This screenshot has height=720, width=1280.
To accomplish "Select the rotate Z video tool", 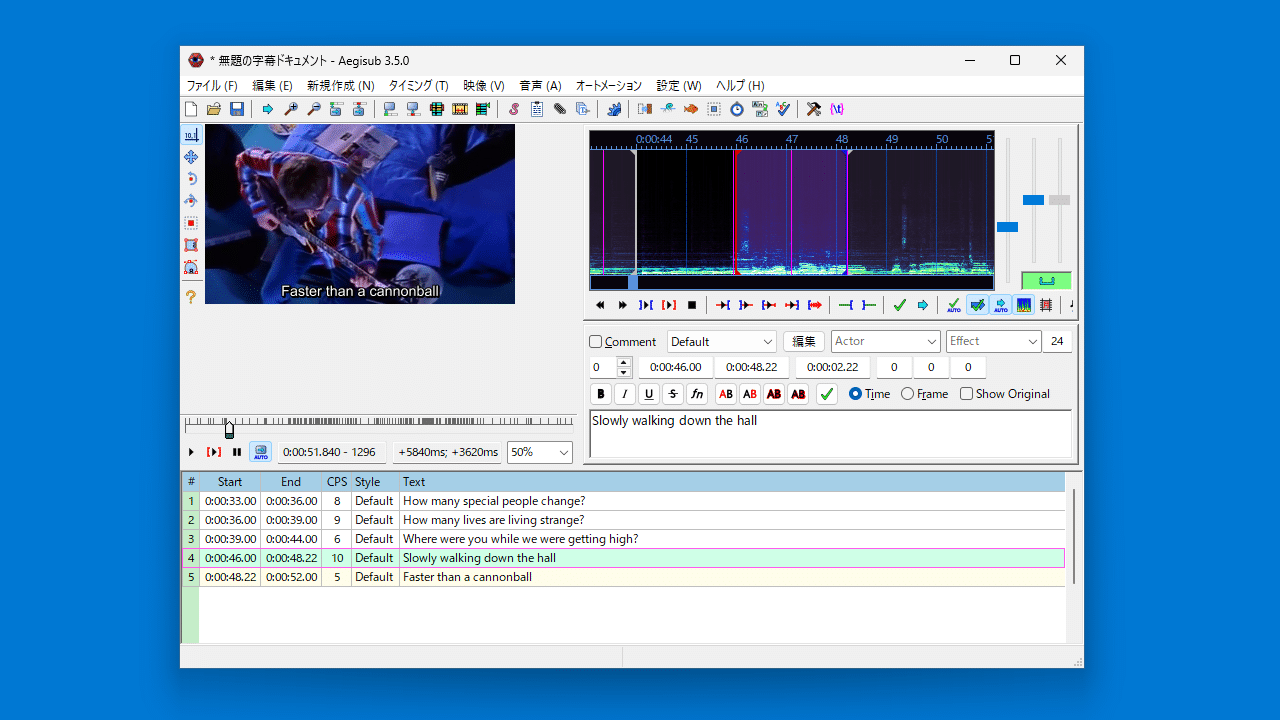I will (x=191, y=179).
